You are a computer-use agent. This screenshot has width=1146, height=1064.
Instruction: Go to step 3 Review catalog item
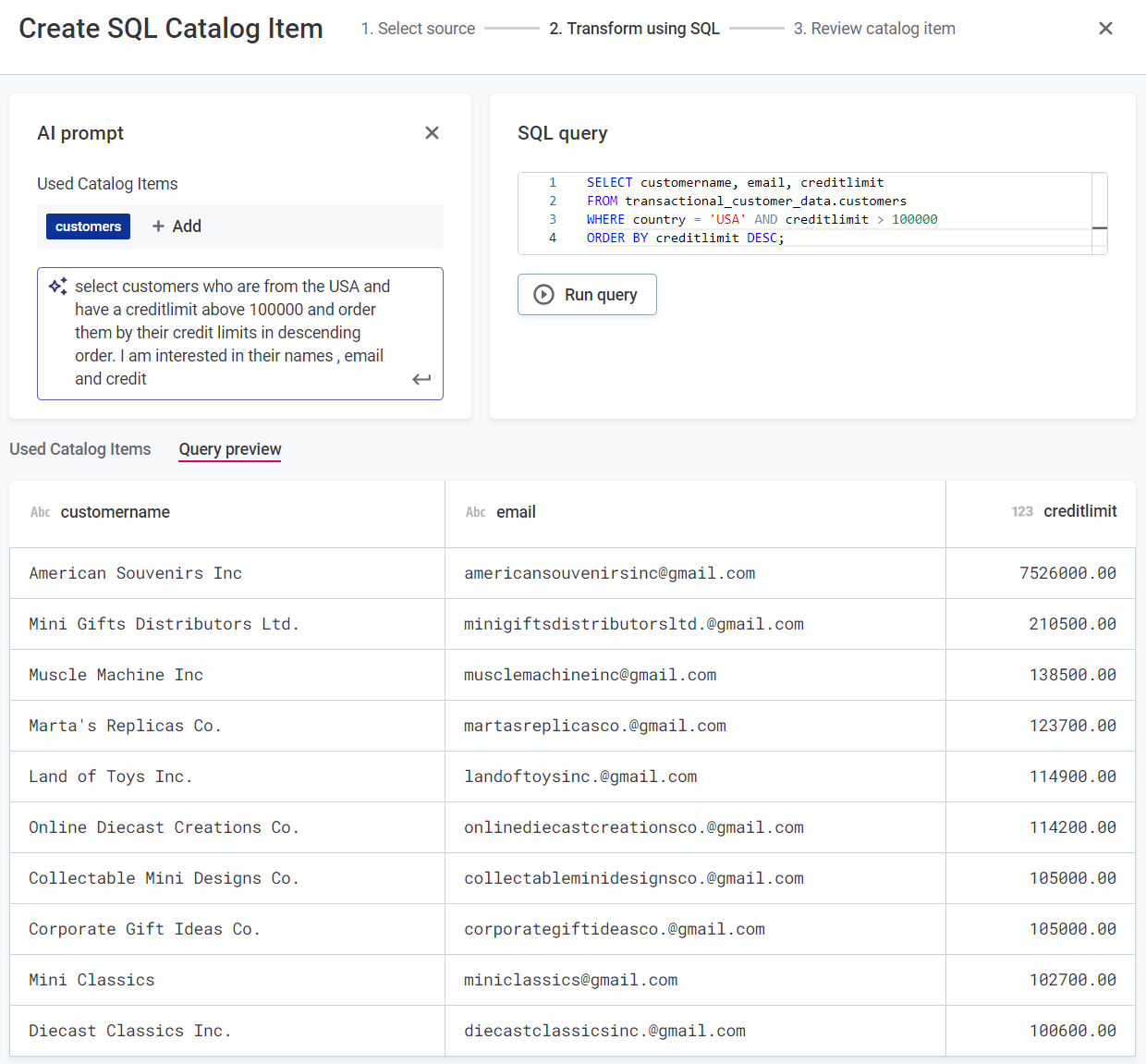(873, 29)
